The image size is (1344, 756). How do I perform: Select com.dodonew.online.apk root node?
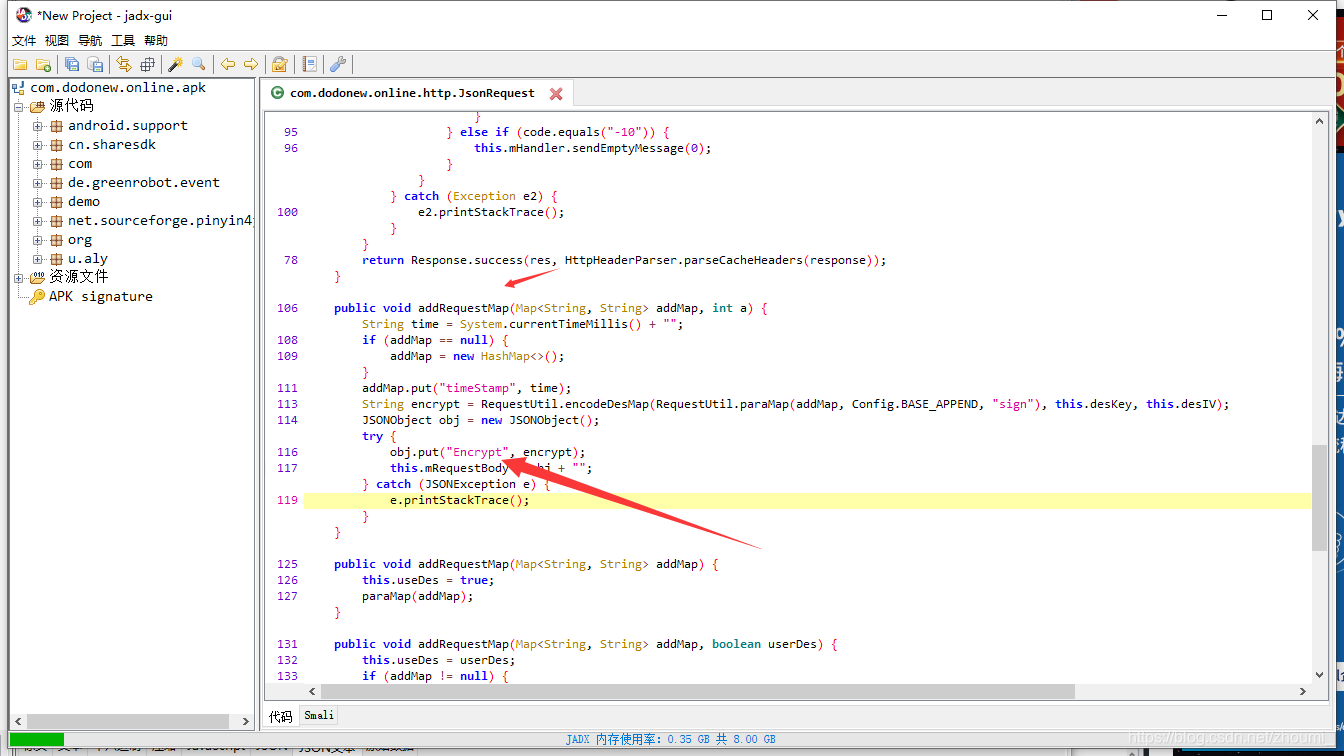(x=118, y=87)
